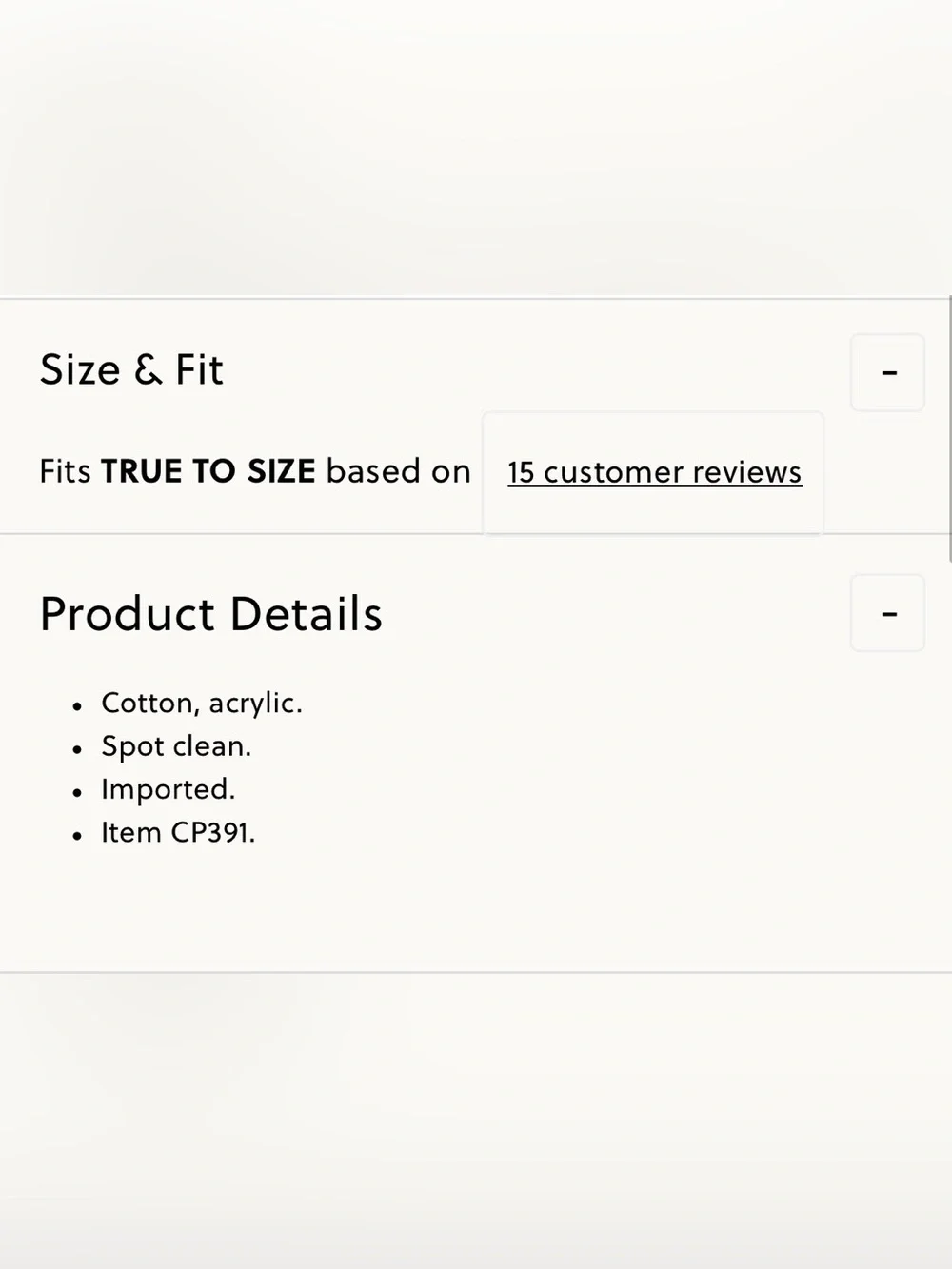Viewport: 952px width, 1269px height.
Task: Click the bullet beside Item CP391
Action: pyautogui.click(x=77, y=837)
